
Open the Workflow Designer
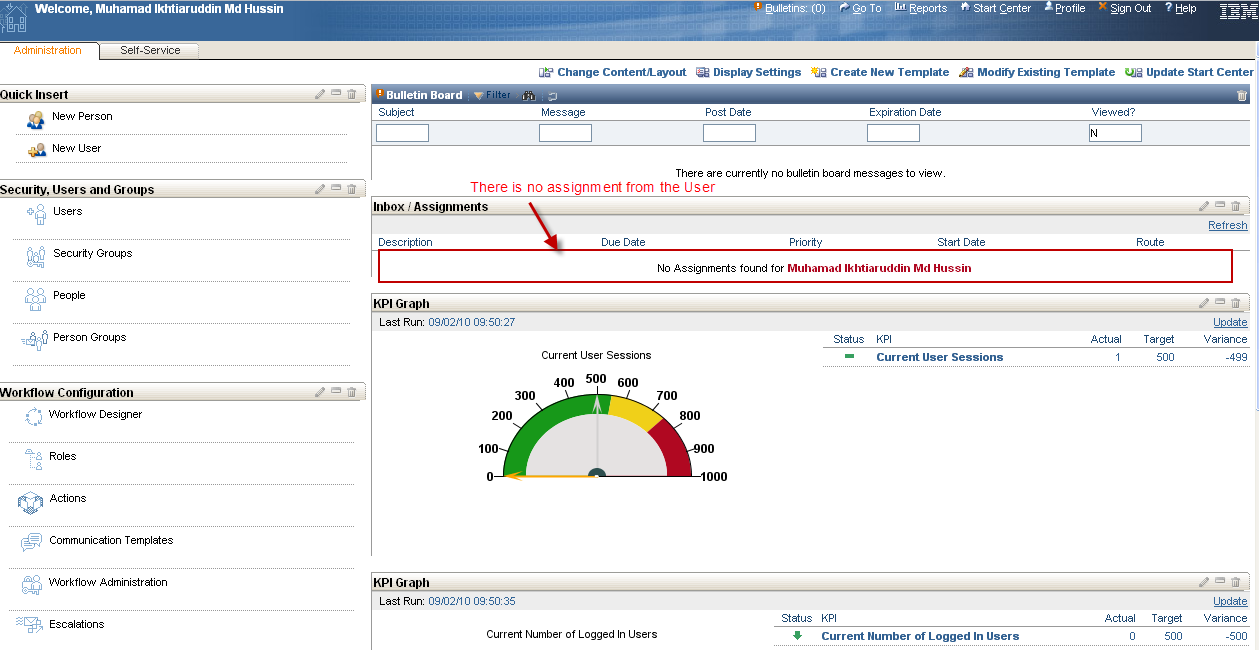95,414
